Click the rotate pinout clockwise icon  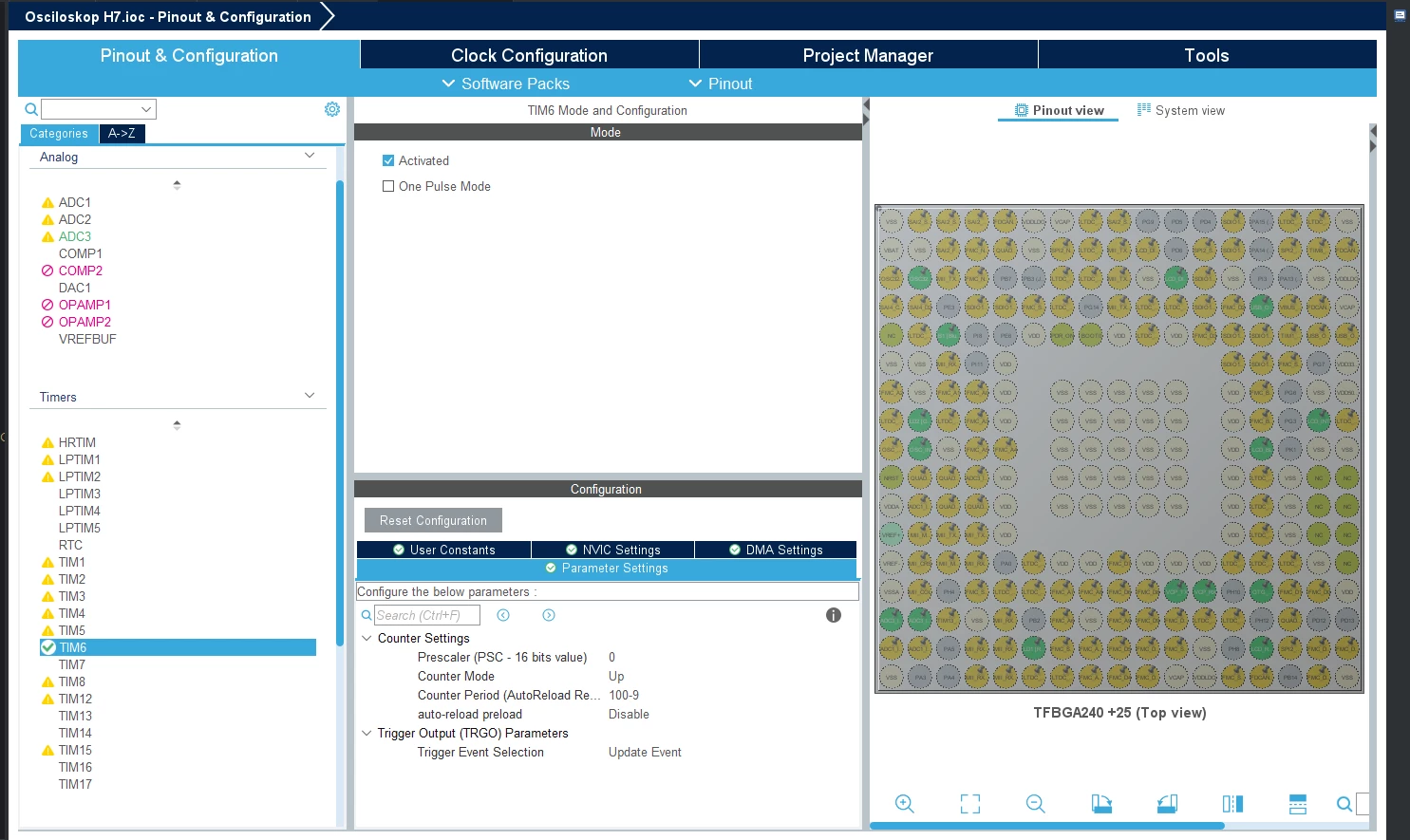1101,804
